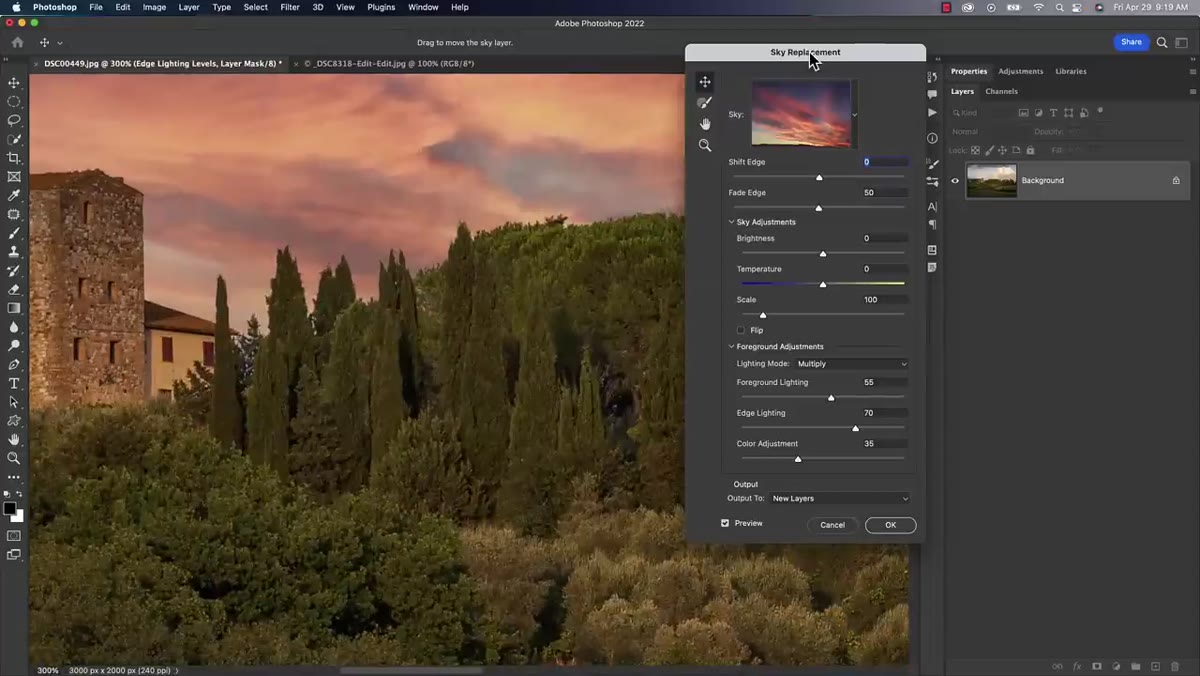The width and height of the screenshot is (1200, 676).
Task: Open the Filter menu
Action: pos(290,7)
